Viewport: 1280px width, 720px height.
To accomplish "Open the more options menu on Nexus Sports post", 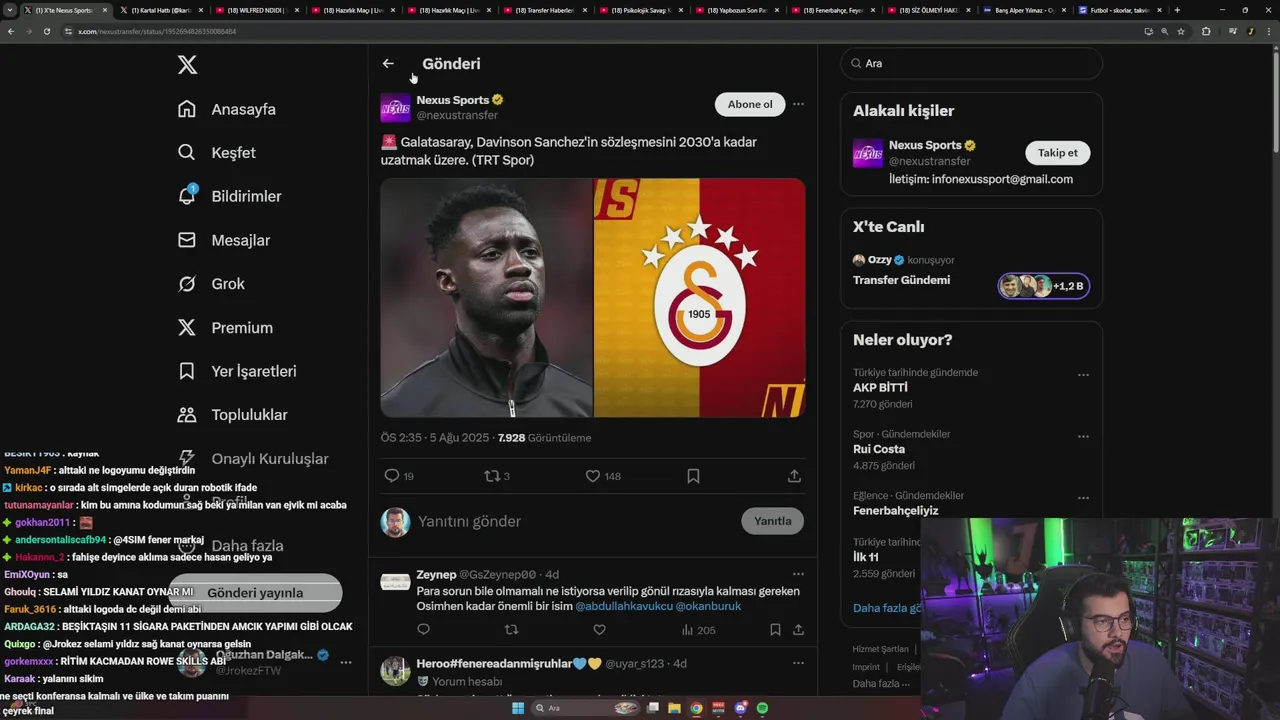I will click(x=798, y=104).
